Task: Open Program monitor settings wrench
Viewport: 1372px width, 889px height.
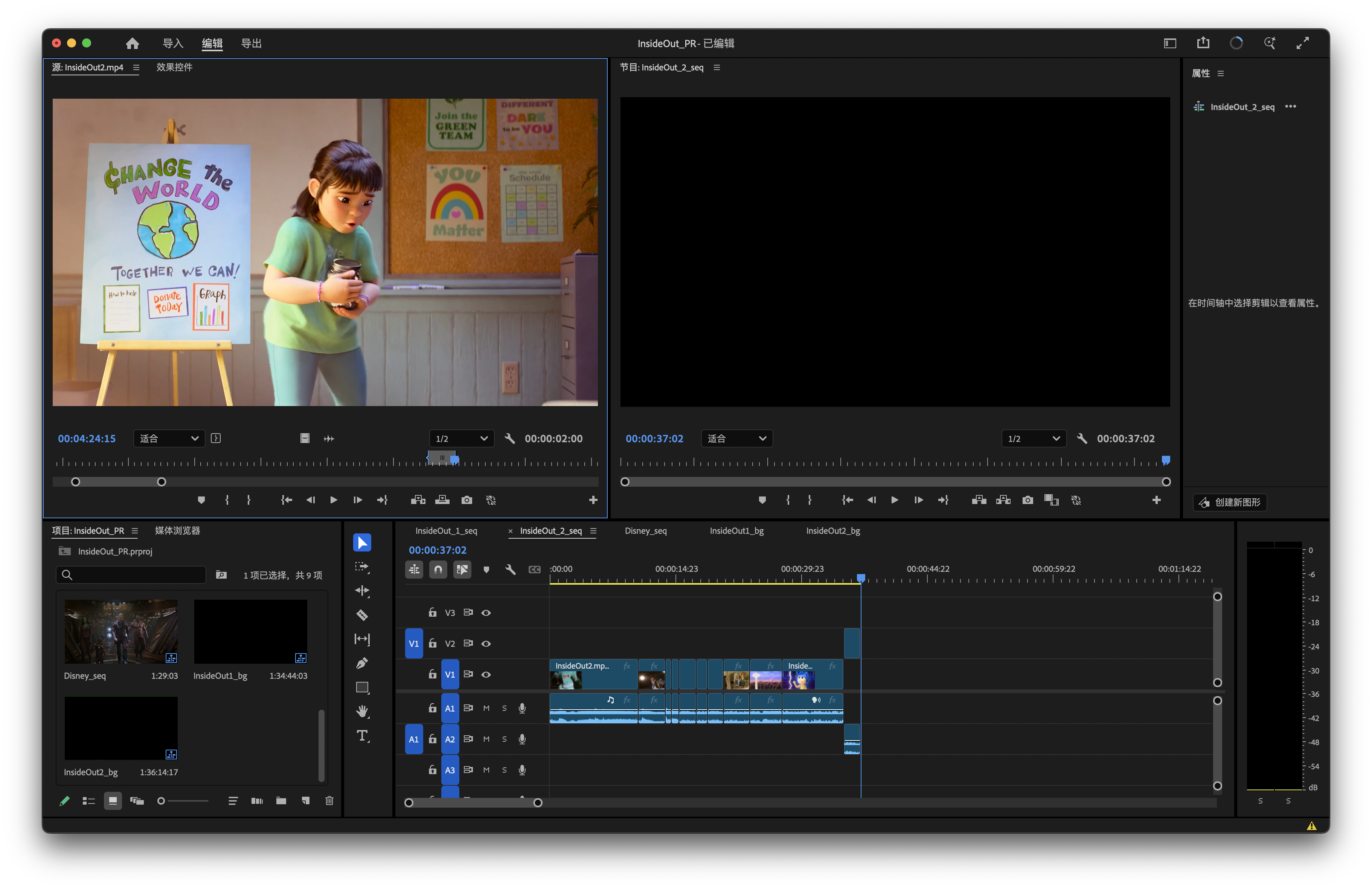Action: pyautogui.click(x=1082, y=438)
